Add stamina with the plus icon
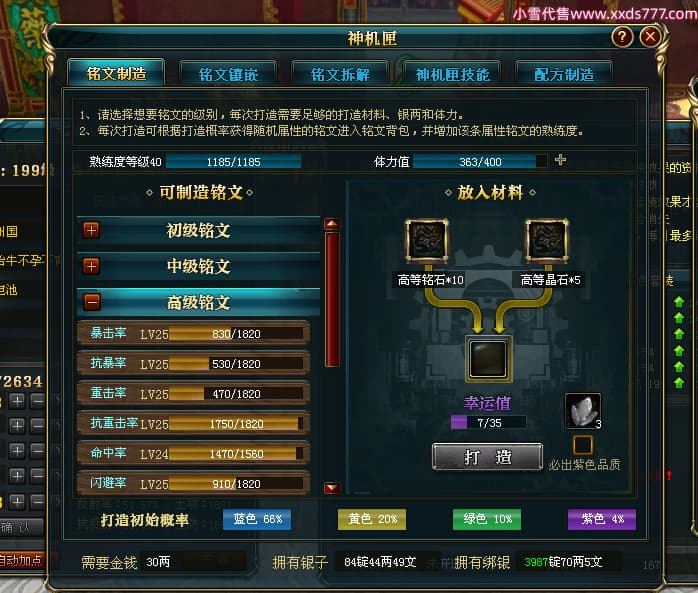 click(x=560, y=160)
